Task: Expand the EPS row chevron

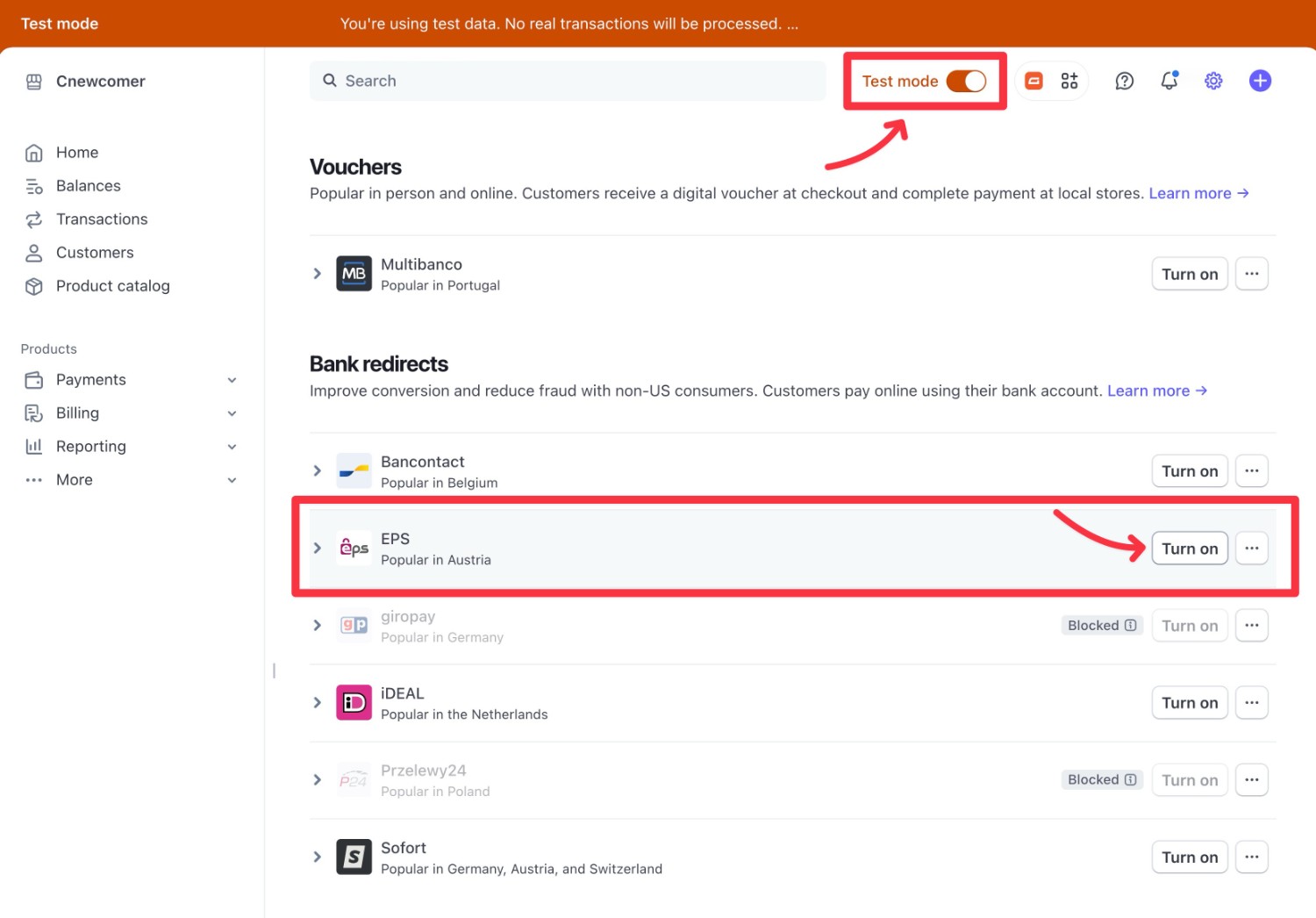Action: (x=318, y=549)
